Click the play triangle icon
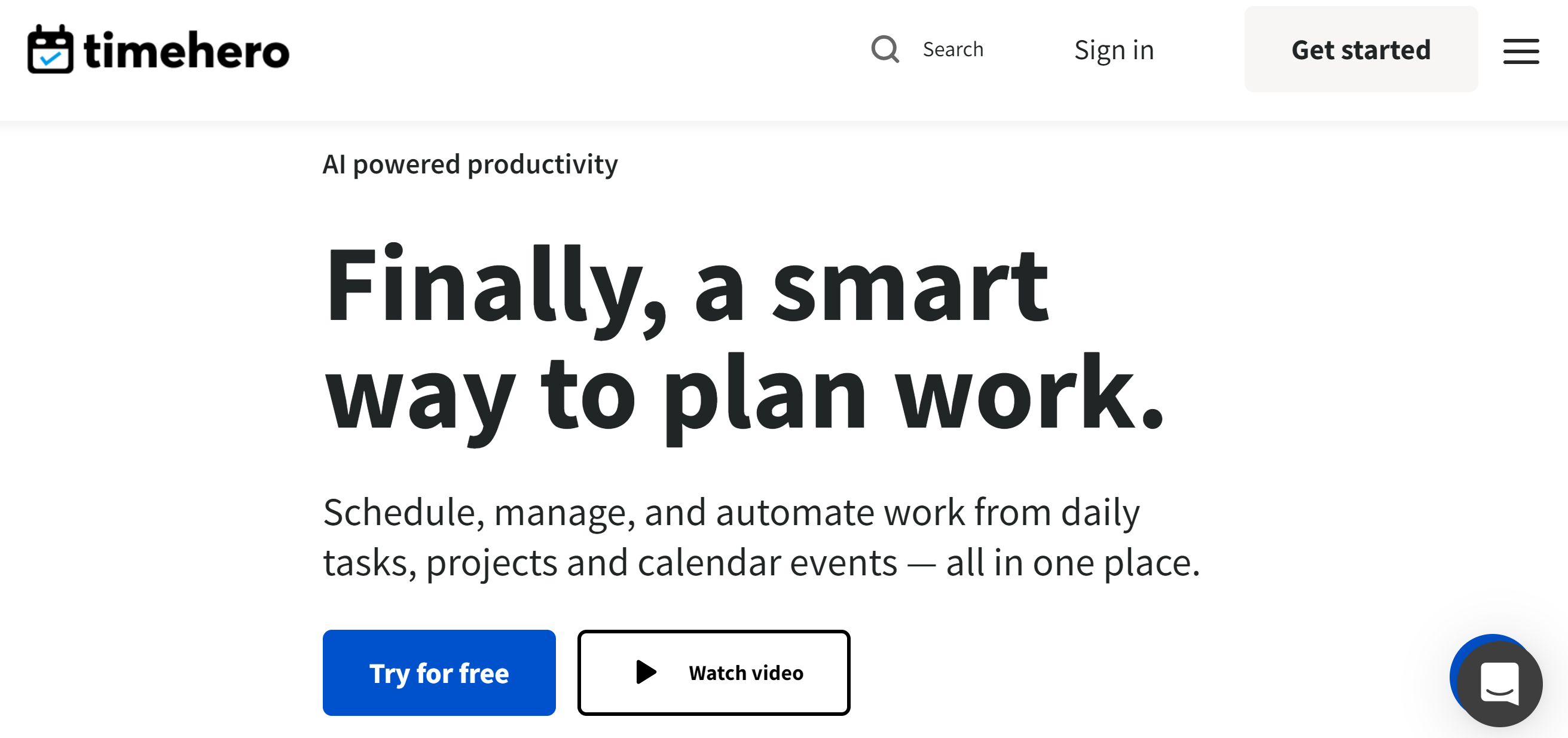The image size is (1568, 738). point(646,672)
